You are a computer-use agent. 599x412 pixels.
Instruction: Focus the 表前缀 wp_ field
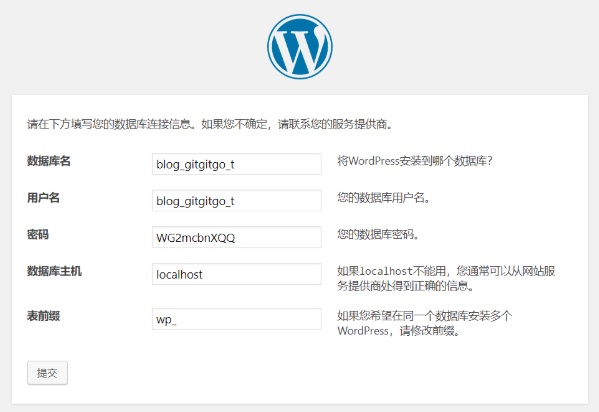click(236, 319)
